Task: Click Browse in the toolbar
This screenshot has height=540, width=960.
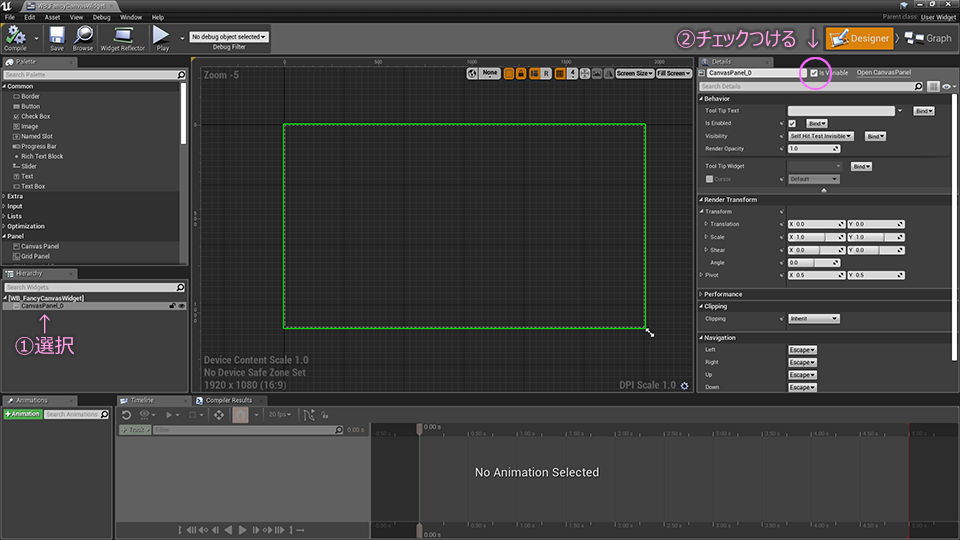Action: (83, 39)
